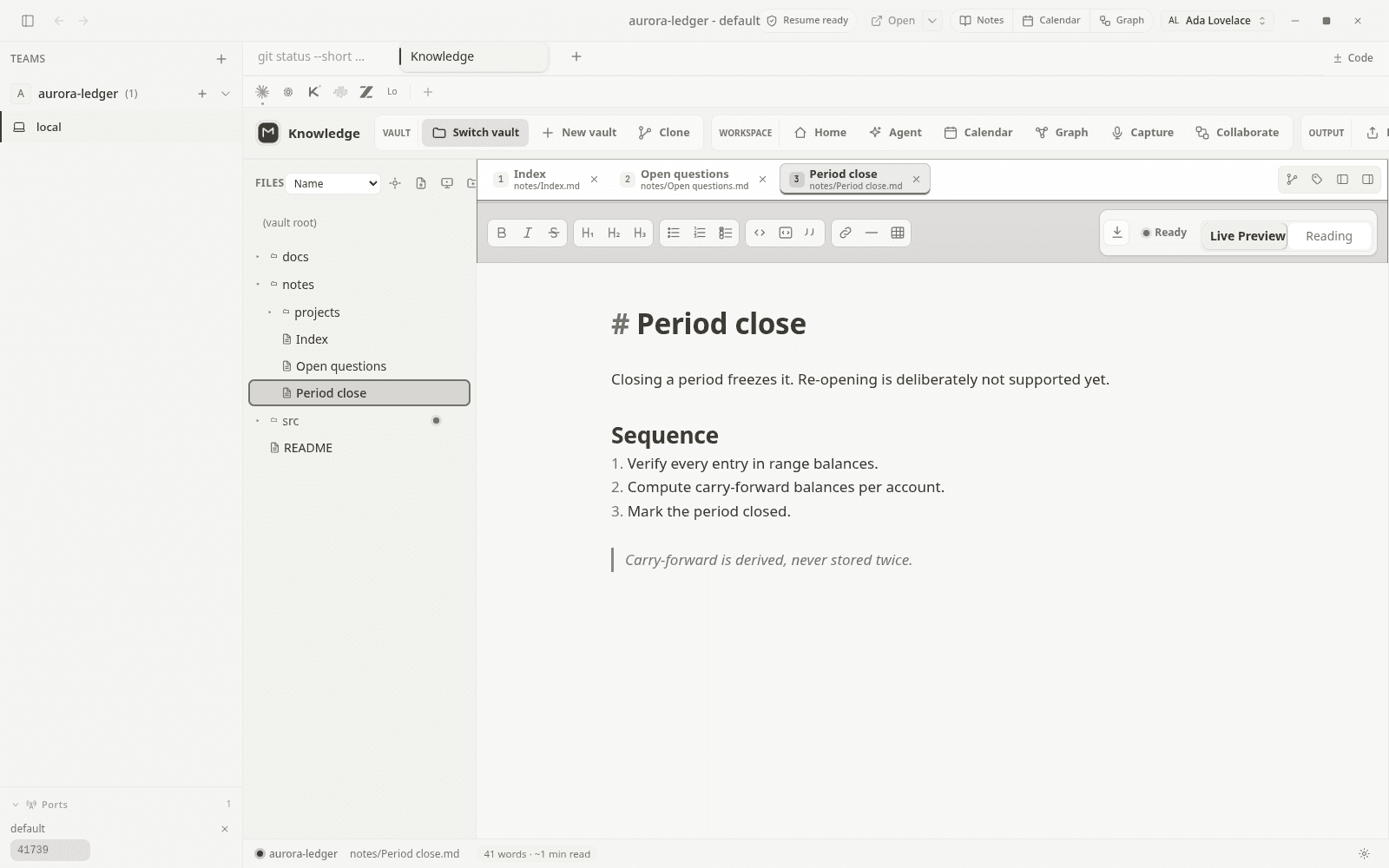Switch to the git status --short tab

(311, 56)
